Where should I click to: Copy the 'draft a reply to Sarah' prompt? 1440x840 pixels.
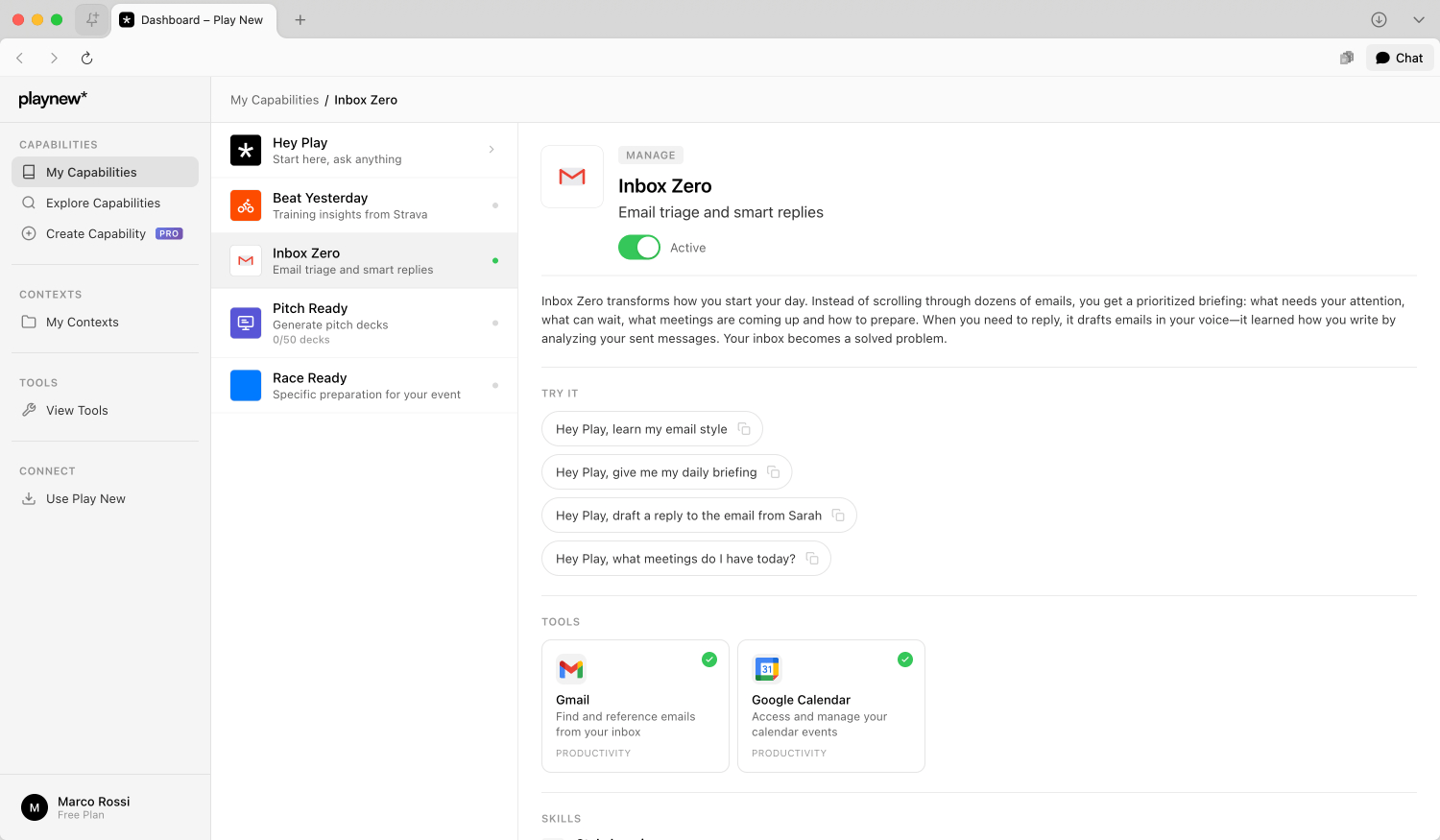point(838,516)
